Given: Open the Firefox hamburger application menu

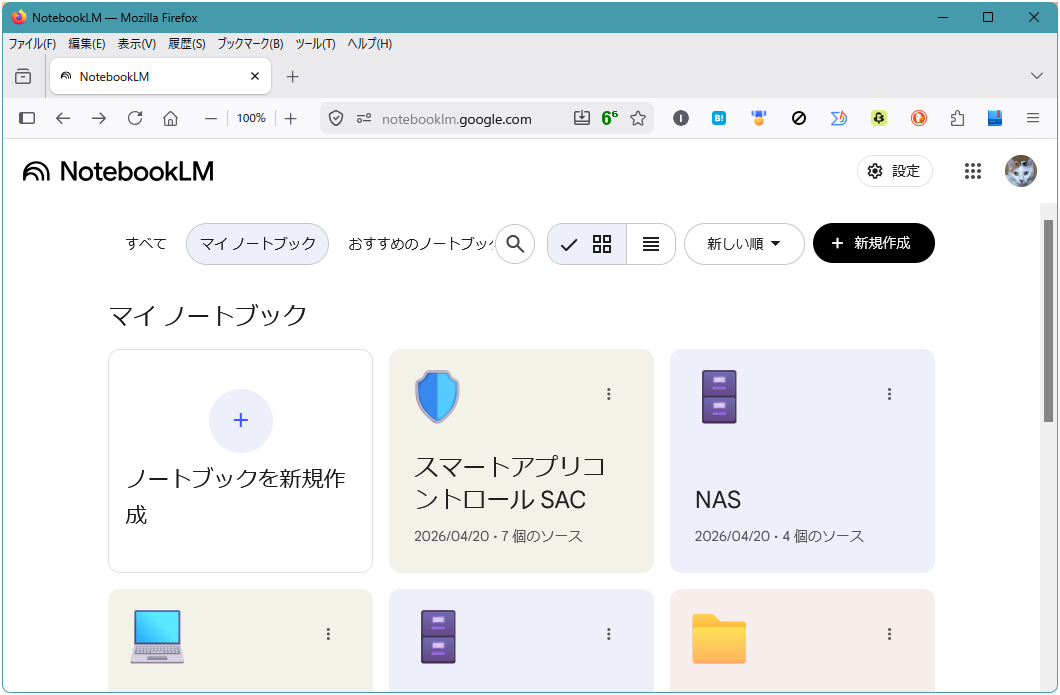Looking at the screenshot, I should tap(1032, 118).
